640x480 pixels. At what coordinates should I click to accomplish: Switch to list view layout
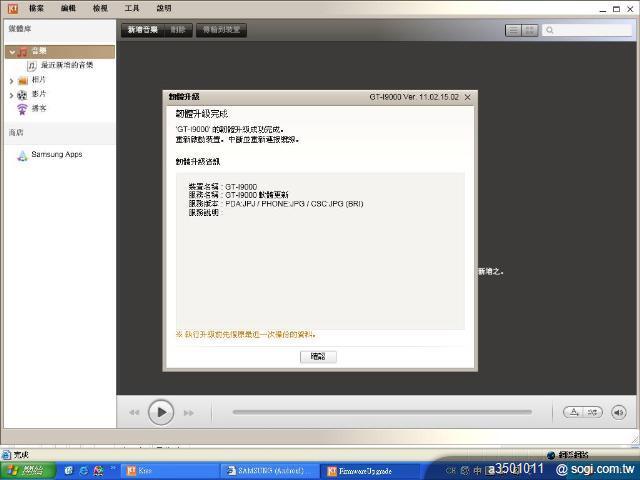point(514,31)
